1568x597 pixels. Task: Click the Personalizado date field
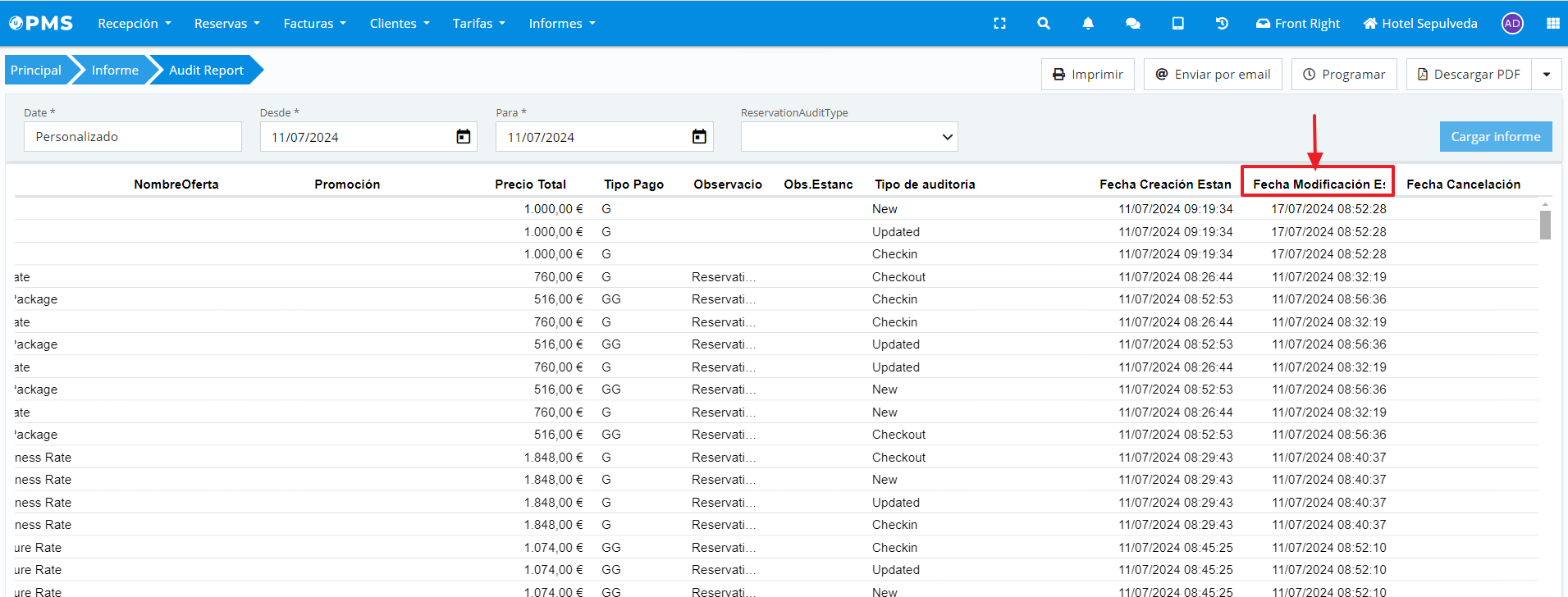point(133,137)
